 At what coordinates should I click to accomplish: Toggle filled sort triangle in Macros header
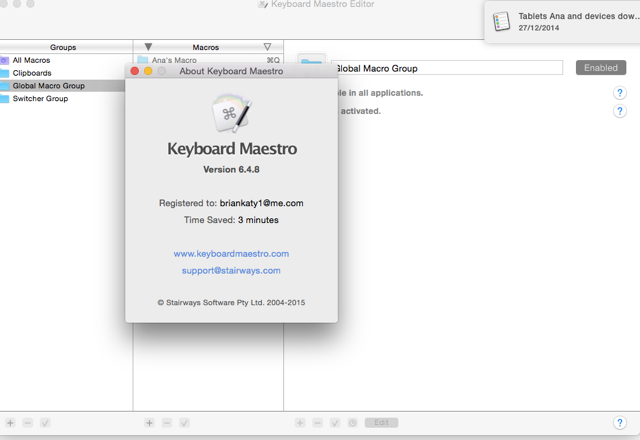pyautogui.click(x=148, y=47)
